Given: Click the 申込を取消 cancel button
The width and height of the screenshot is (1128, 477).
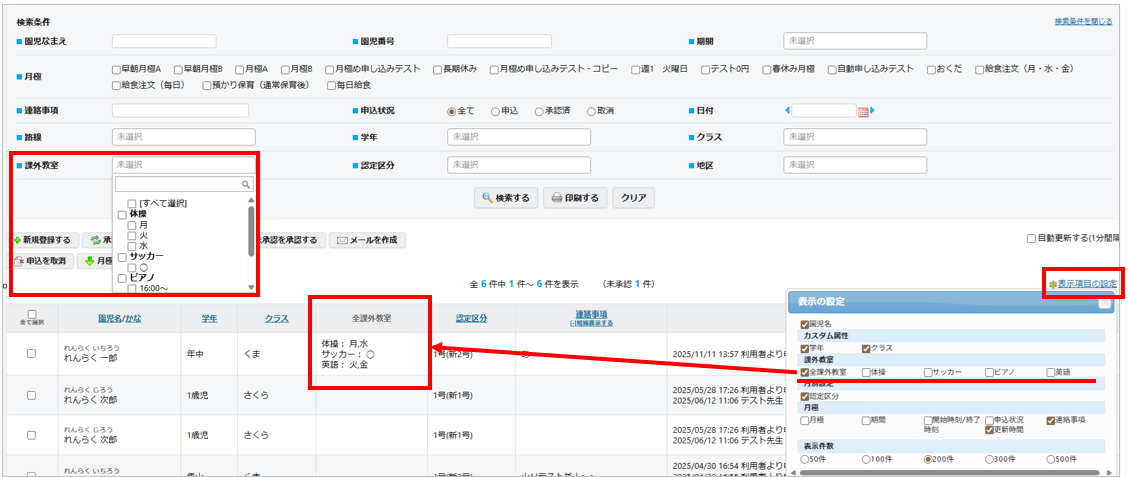Looking at the screenshot, I should click(x=42, y=261).
